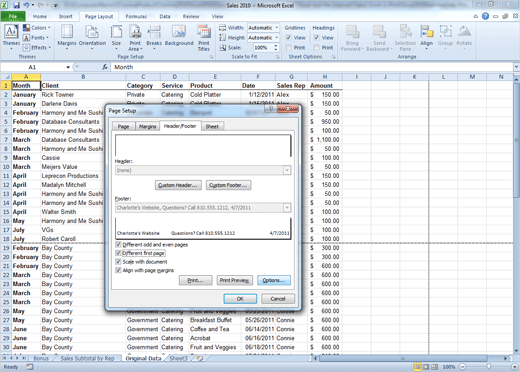Choose the sheet Background icon
This screenshot has width=520, height=372.
tap(179, 36)
